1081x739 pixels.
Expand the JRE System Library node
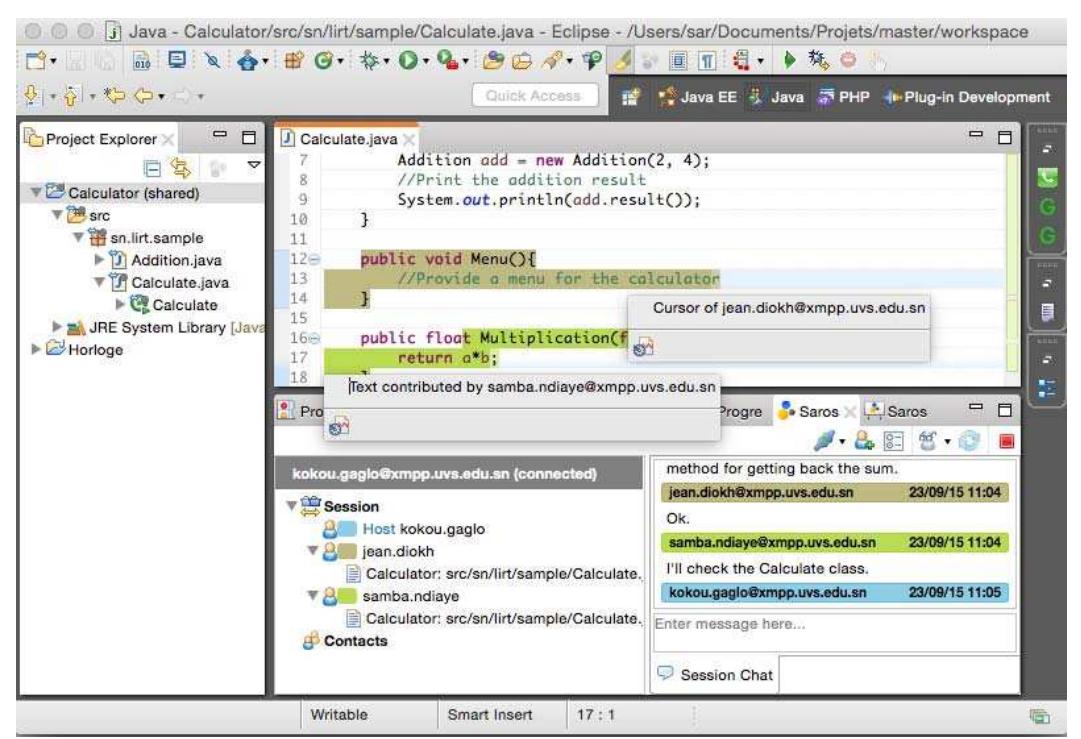click(57, 326)
